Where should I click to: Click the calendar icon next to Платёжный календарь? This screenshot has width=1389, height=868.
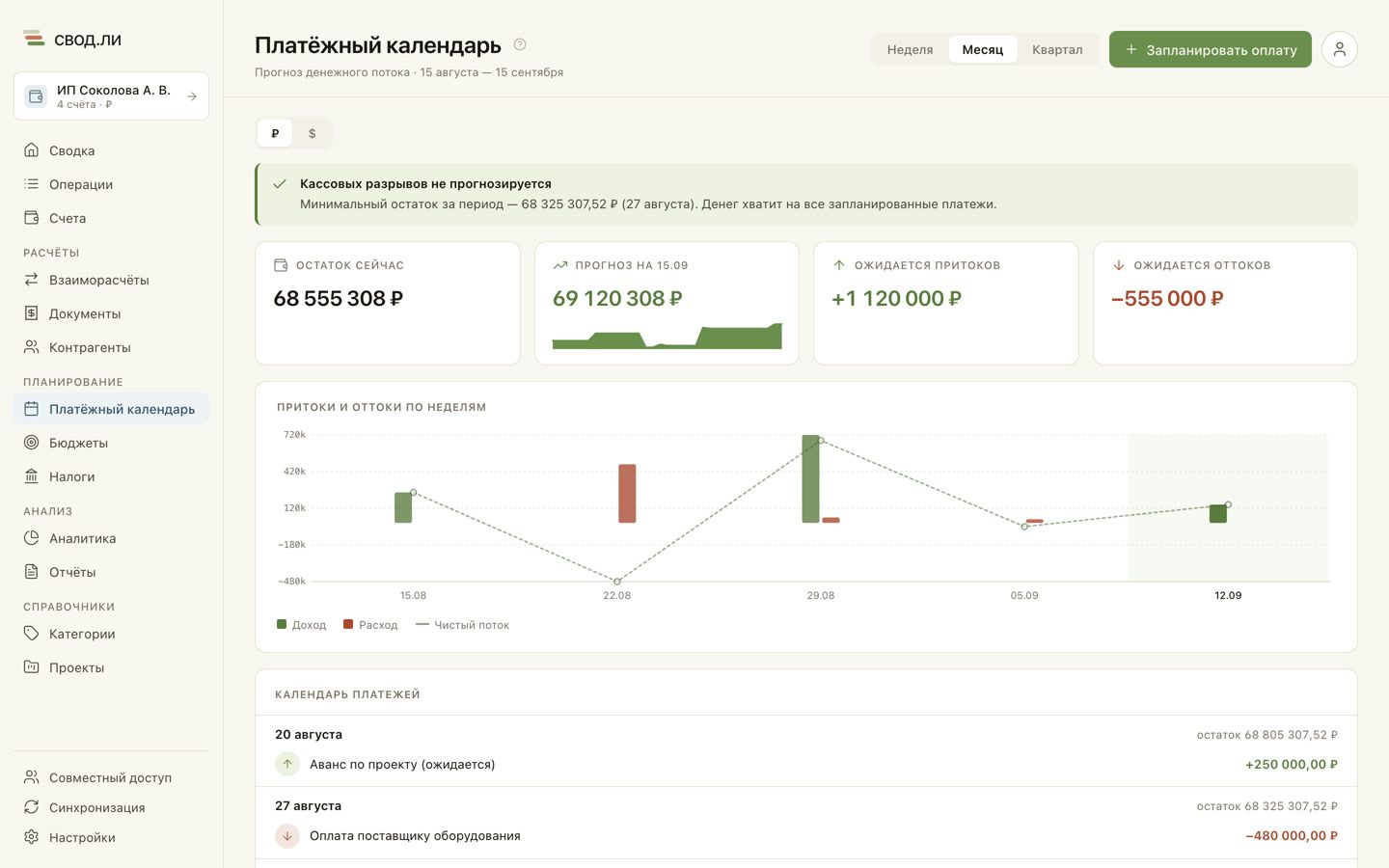[32, 409]
